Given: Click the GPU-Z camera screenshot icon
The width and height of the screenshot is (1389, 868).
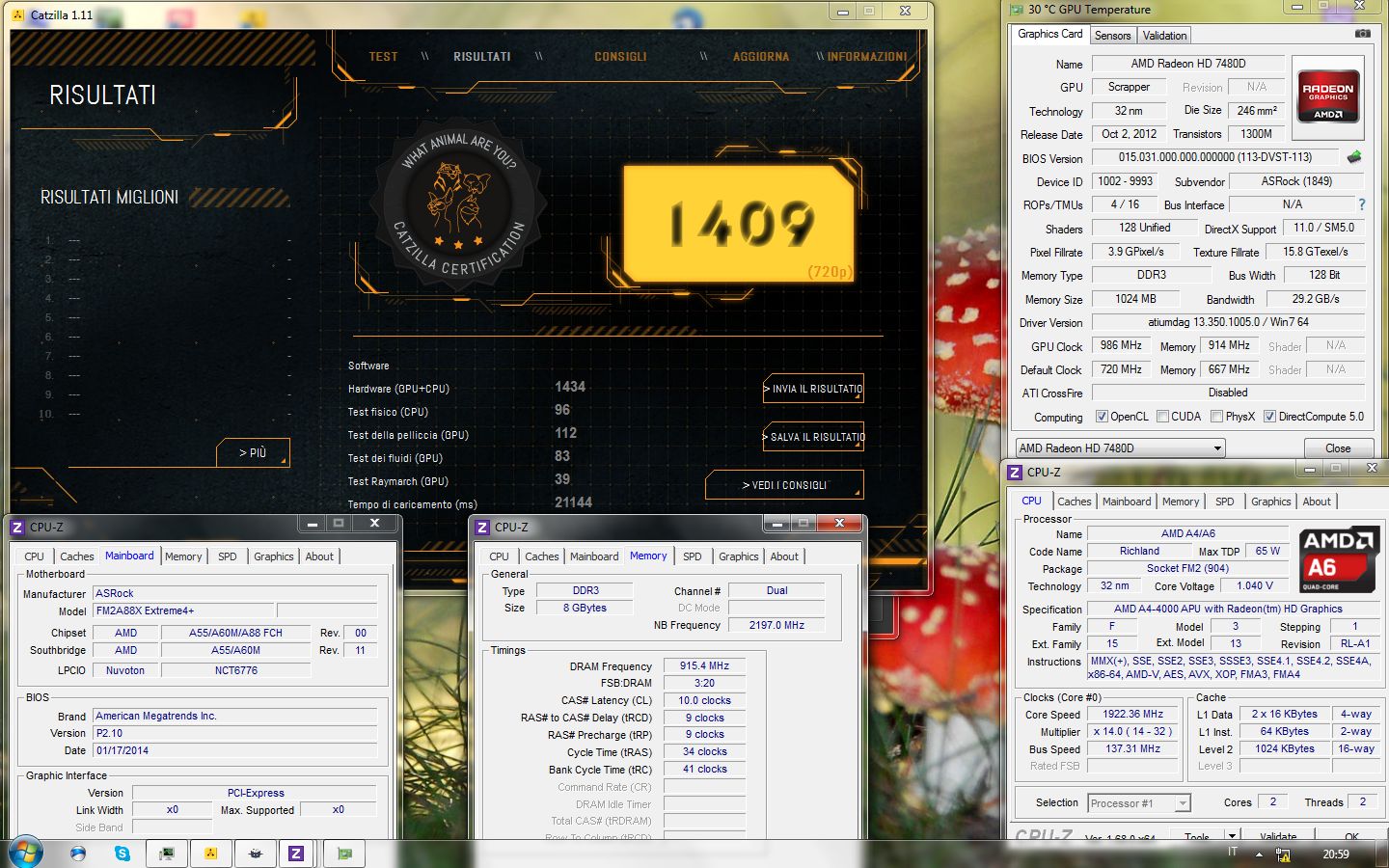Looking at the screenshot, I should point(1362,34).
